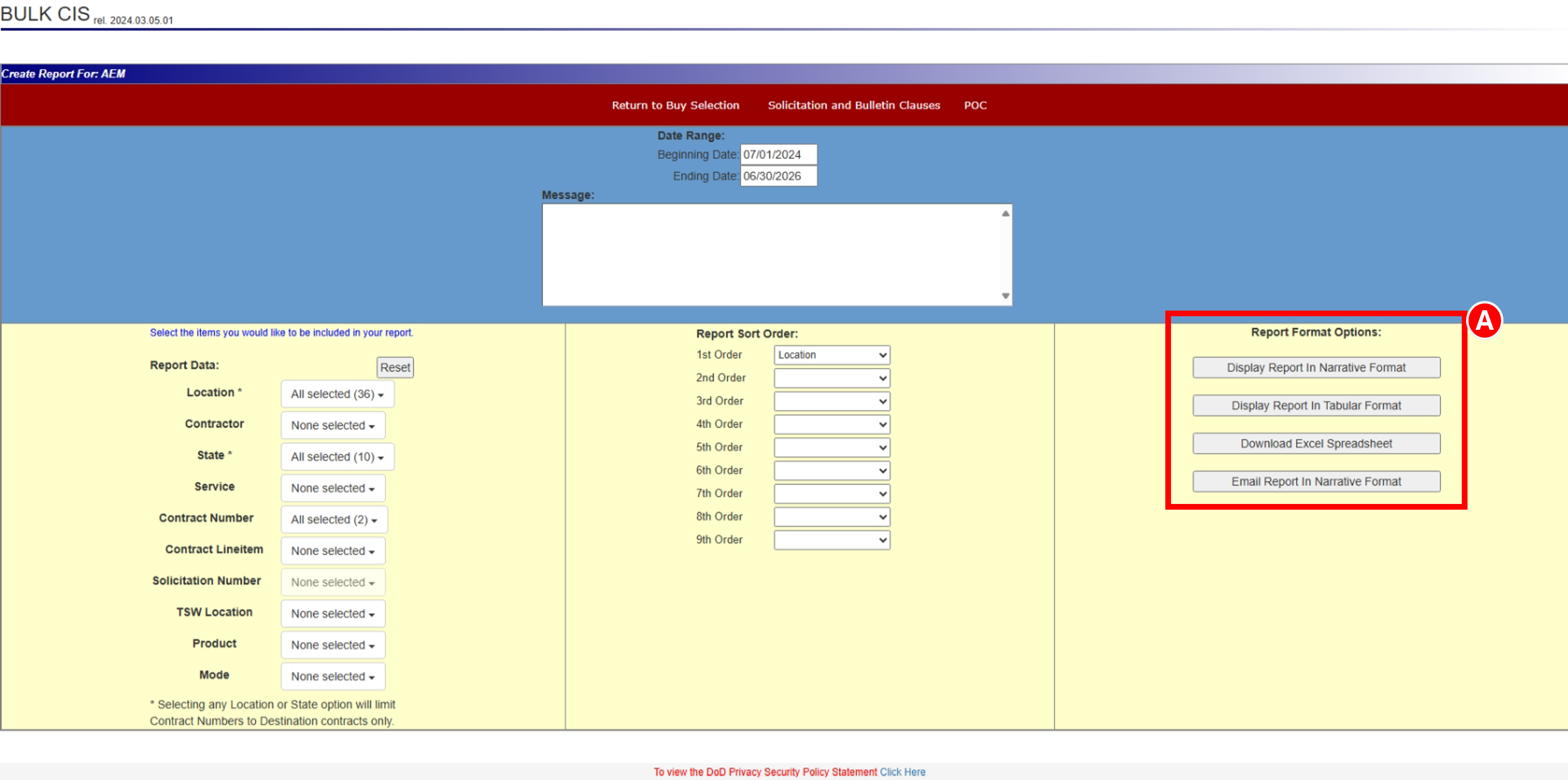Open Solicitation and Bulletin Clauses menu
The height and width of the screenshot is (780, 1568).
[853, 105]
